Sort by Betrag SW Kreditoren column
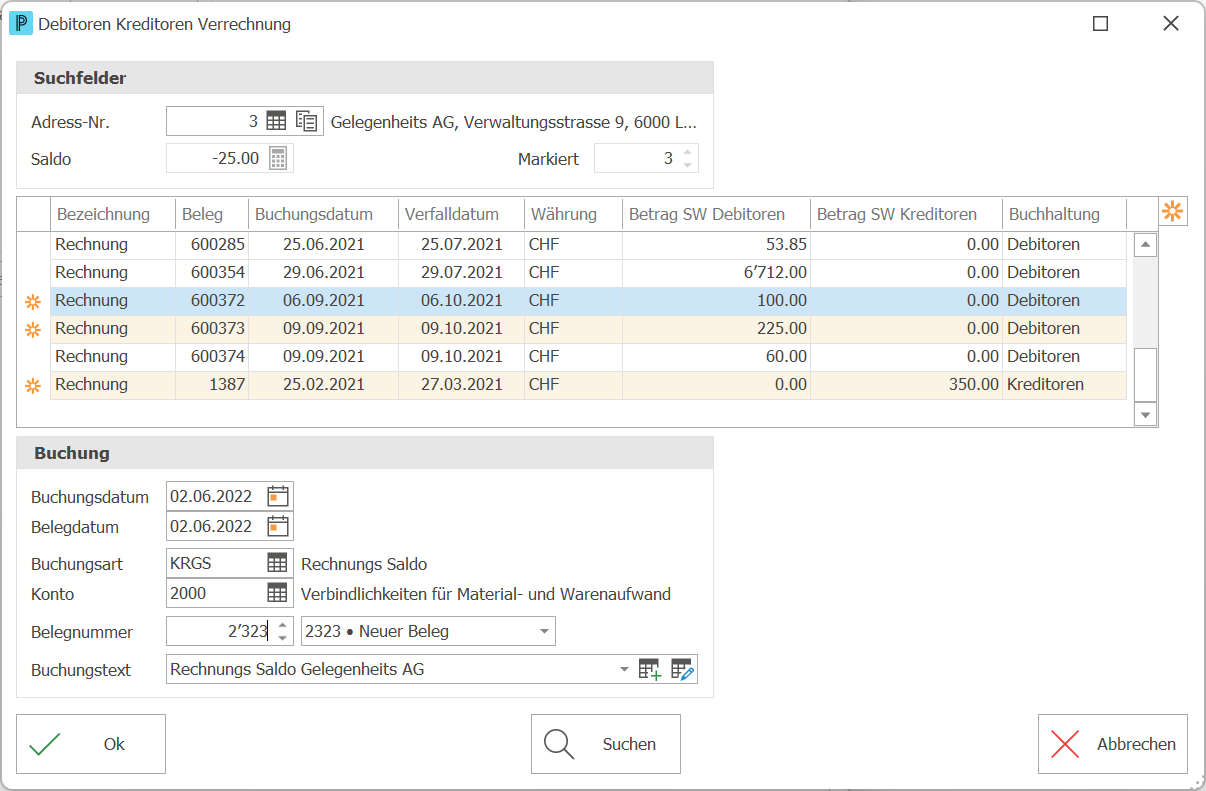The height and width of the screenshot is (791, 1206). click(906, 214)
